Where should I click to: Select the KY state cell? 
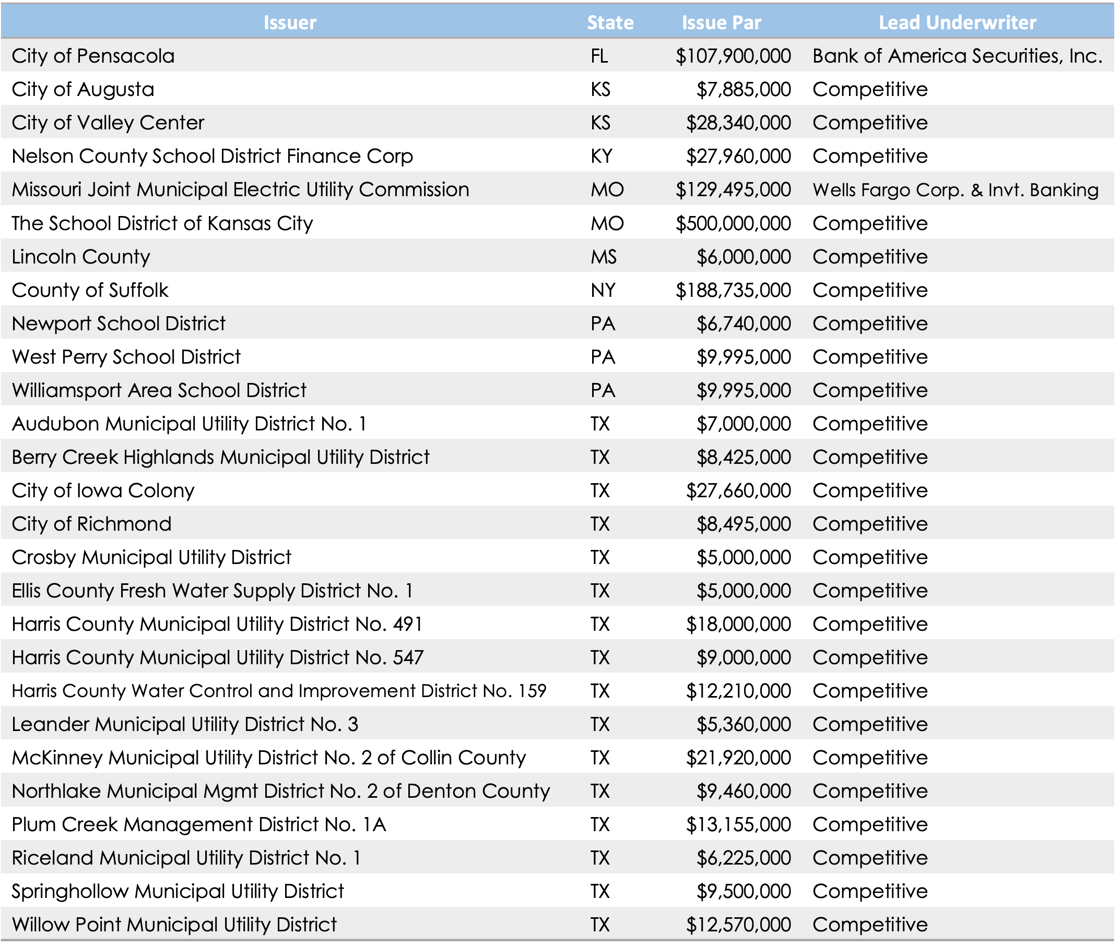[602, 156]
